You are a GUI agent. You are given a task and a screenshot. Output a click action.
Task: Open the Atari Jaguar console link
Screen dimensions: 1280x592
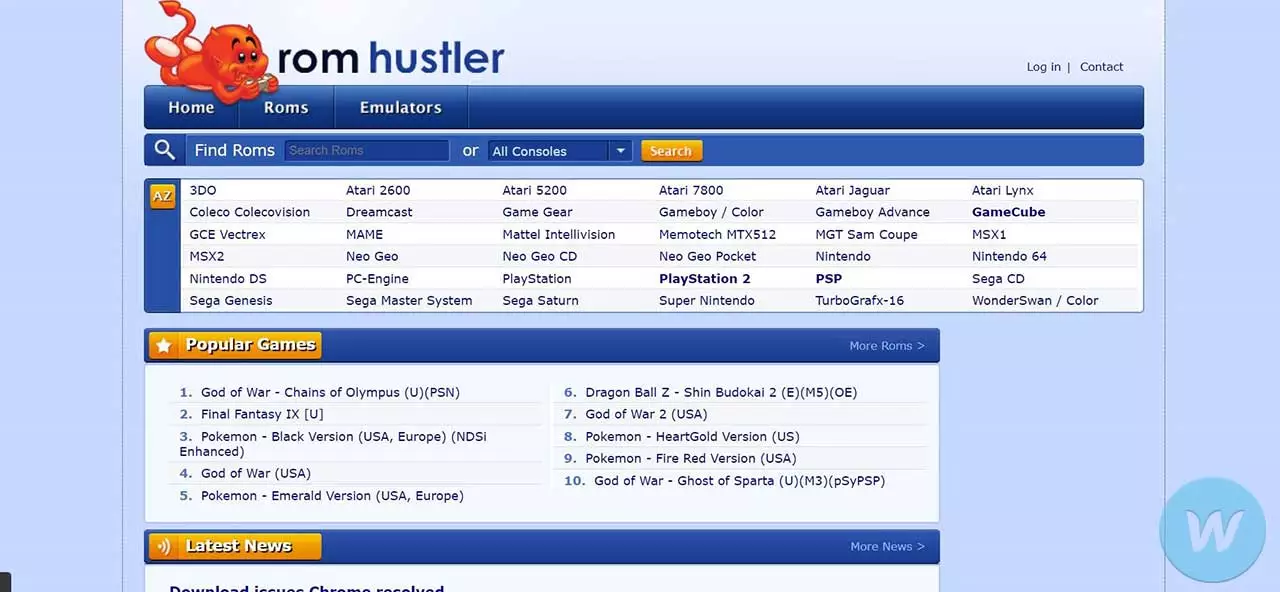852,190
